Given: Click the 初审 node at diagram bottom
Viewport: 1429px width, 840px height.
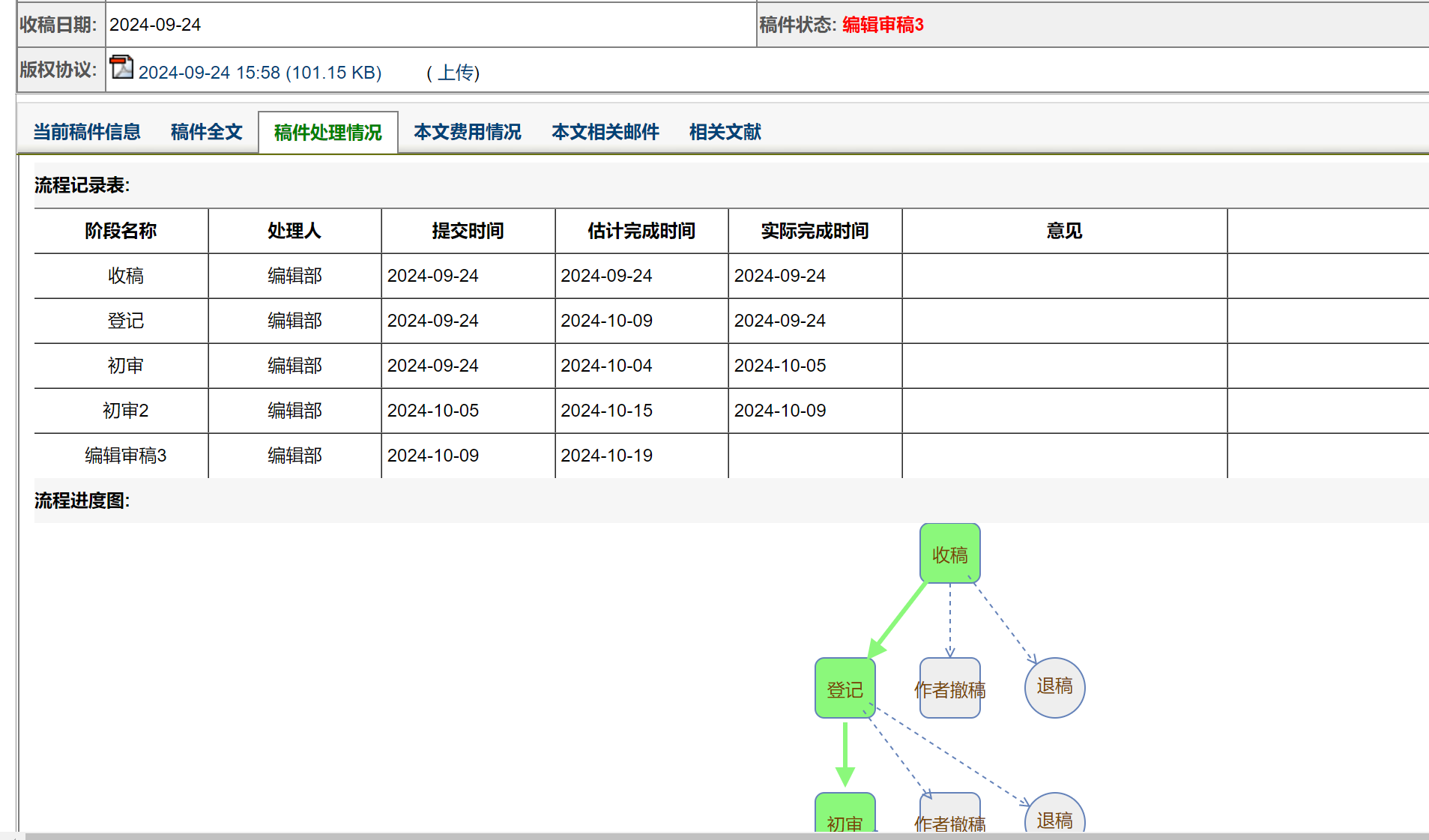Looking at the screenshot, I should [845, 817].
